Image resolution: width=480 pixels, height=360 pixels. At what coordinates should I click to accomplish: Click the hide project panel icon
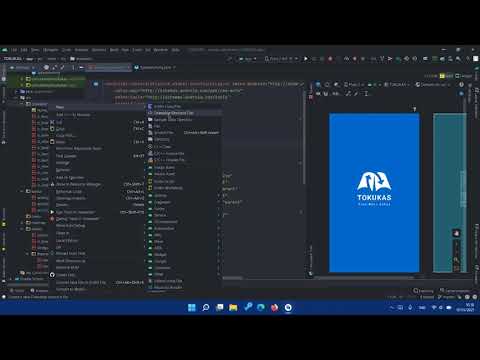tap(82, 68)
